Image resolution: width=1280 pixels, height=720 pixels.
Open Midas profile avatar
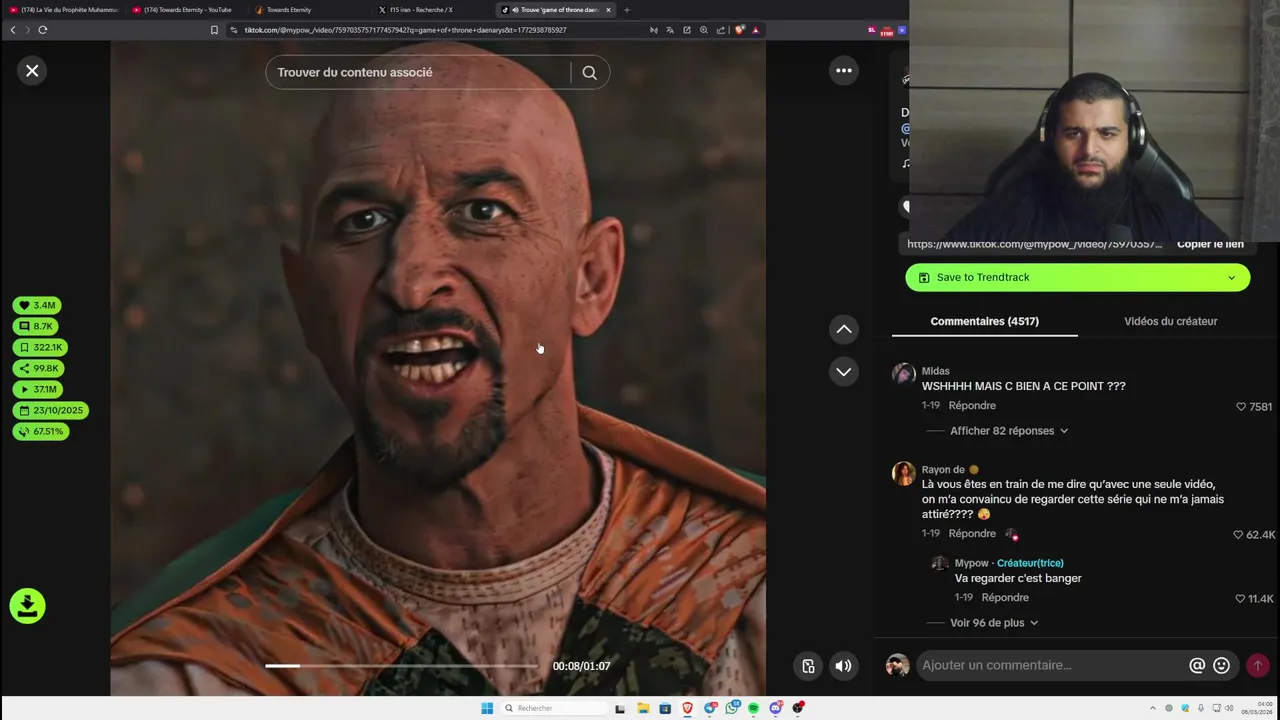pyautogui.click(x=903, y=374)
